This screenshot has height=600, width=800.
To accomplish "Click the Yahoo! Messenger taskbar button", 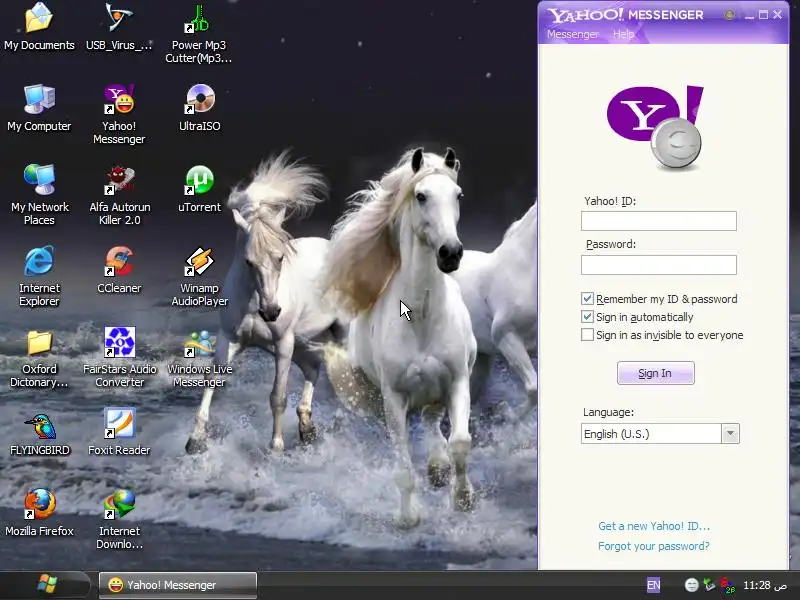I will (178, 585).
